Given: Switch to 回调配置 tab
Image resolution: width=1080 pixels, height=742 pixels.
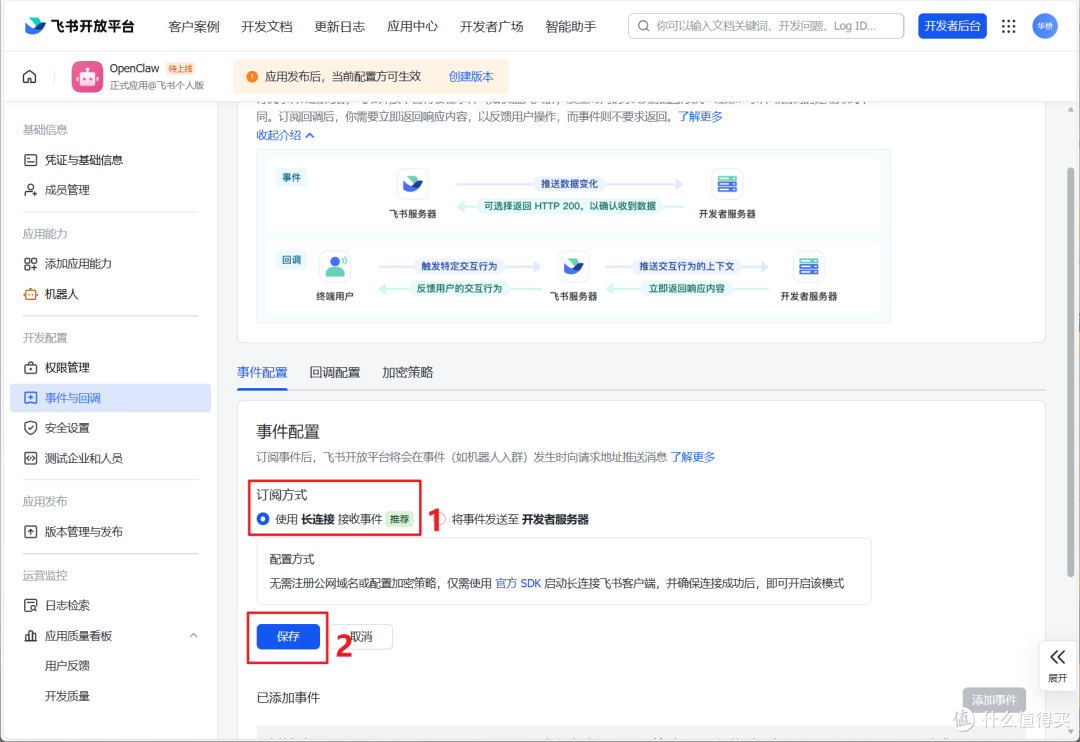Looking at the screenshot, I should tap(335, 373).
